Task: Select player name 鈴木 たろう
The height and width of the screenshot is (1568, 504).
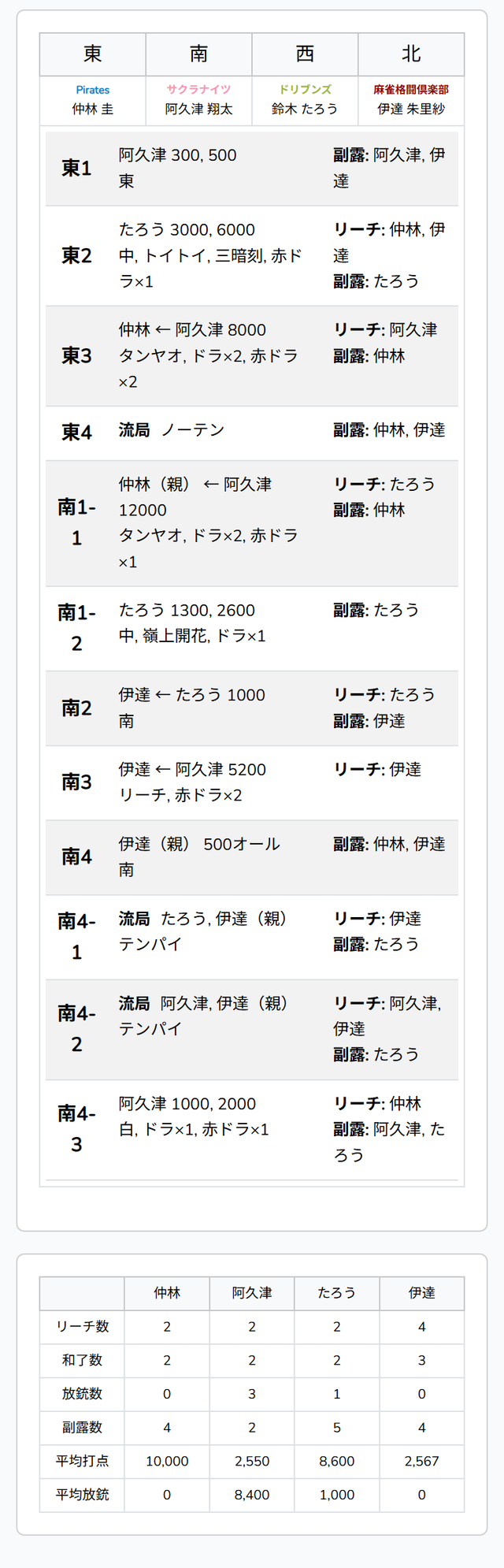Action: point(305,109)
